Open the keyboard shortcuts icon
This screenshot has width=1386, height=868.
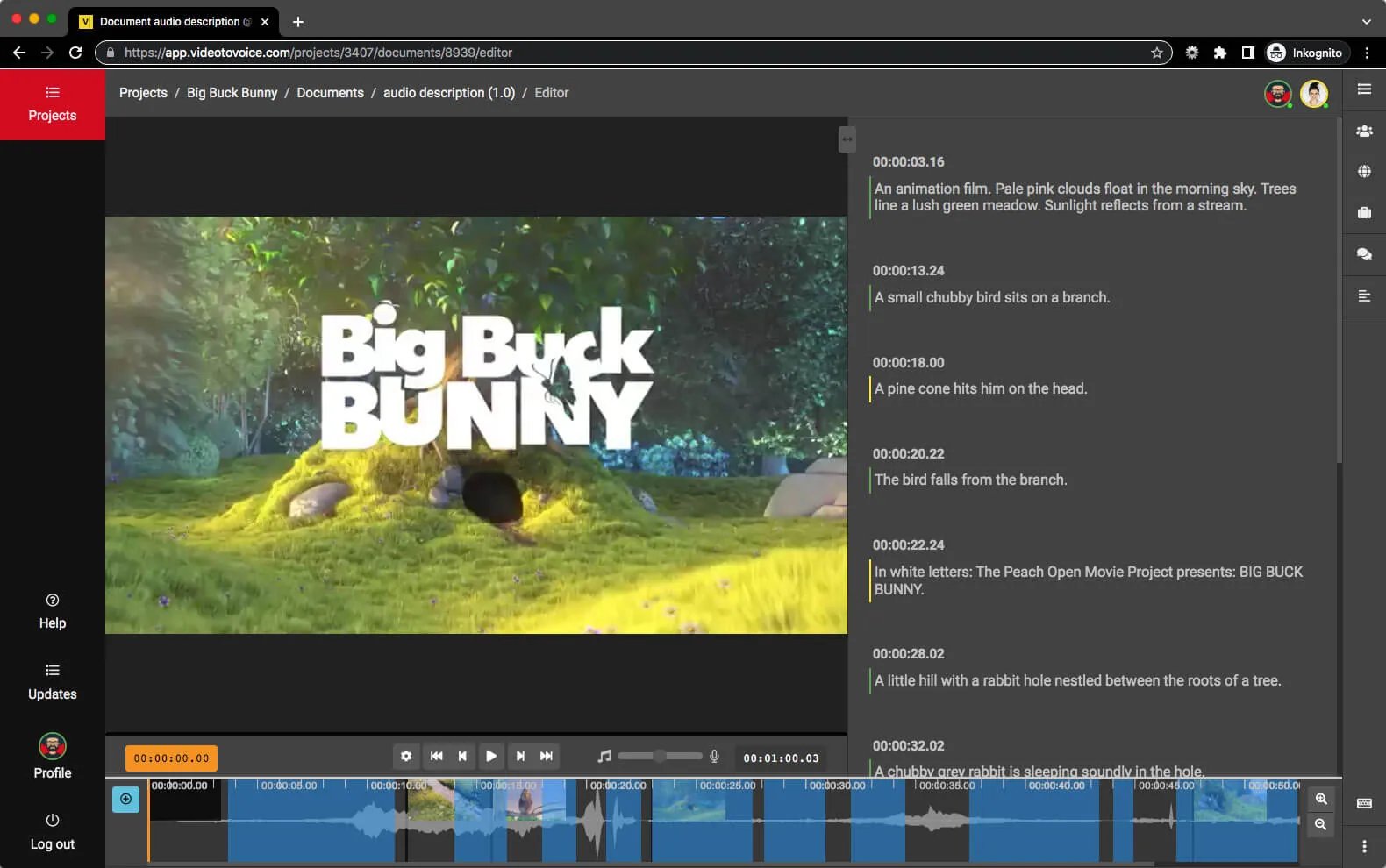point(1364,803)
